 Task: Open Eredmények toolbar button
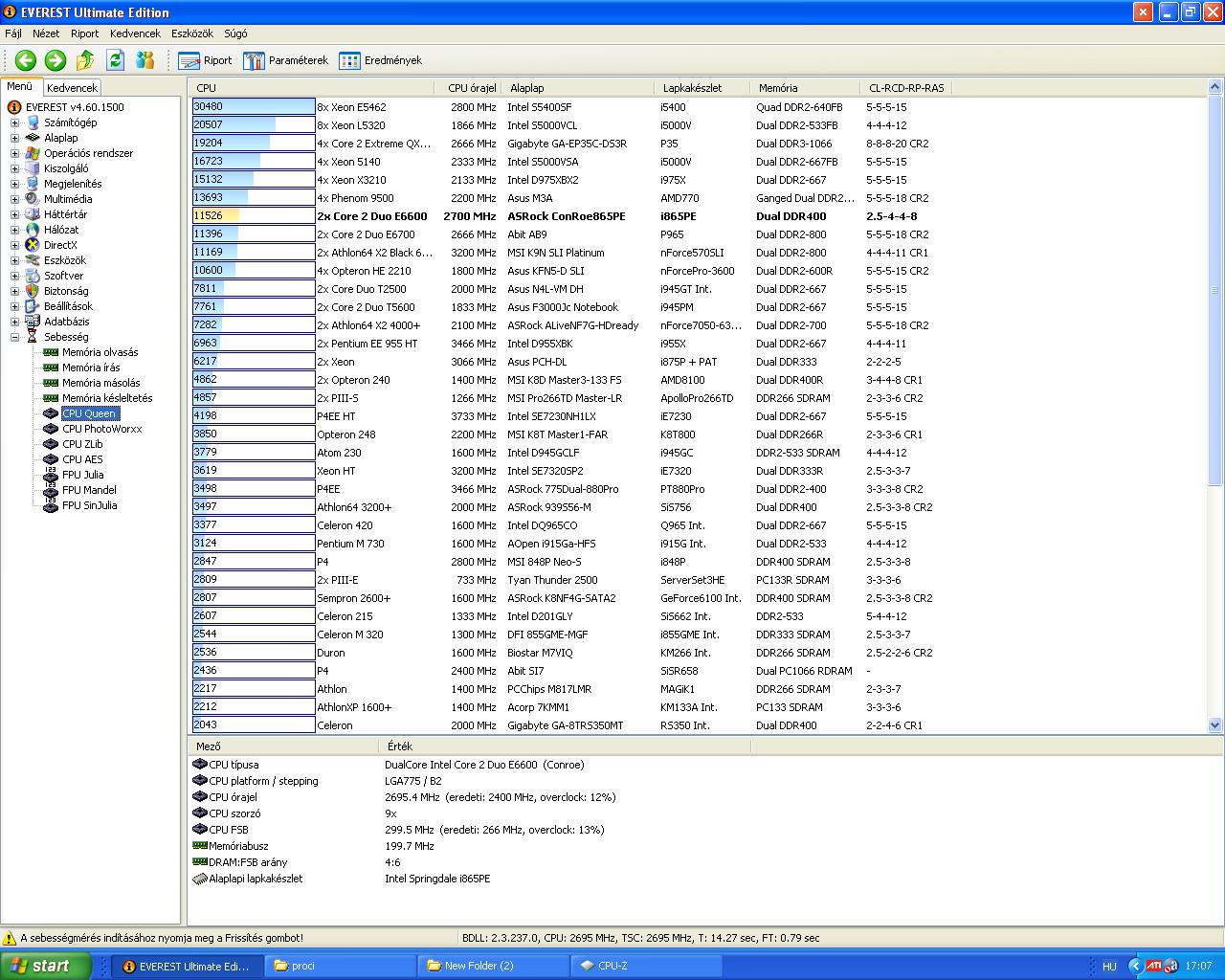coord(380,60)
